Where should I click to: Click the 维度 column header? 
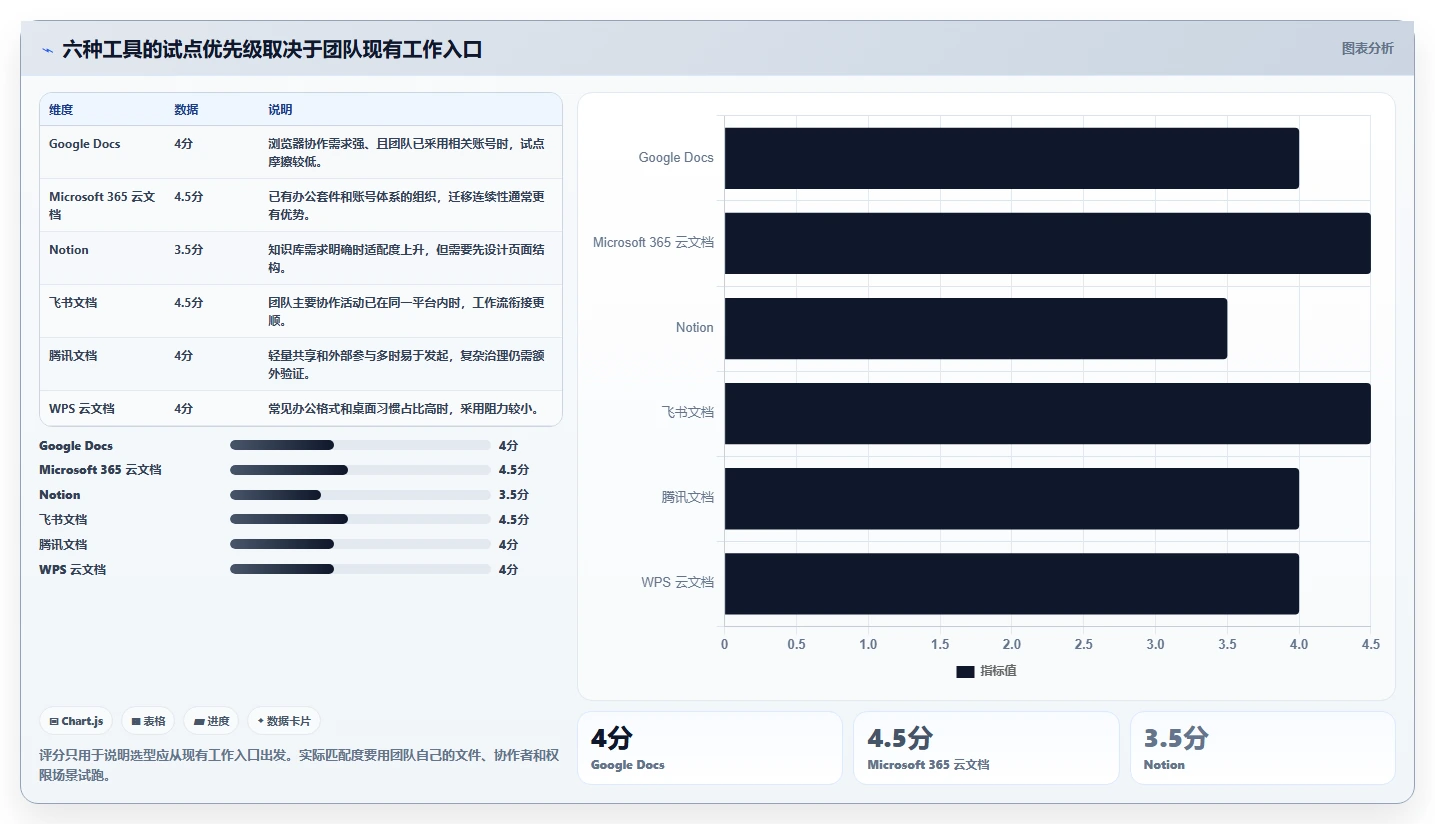pyautogui.click(x=61, y=110)
